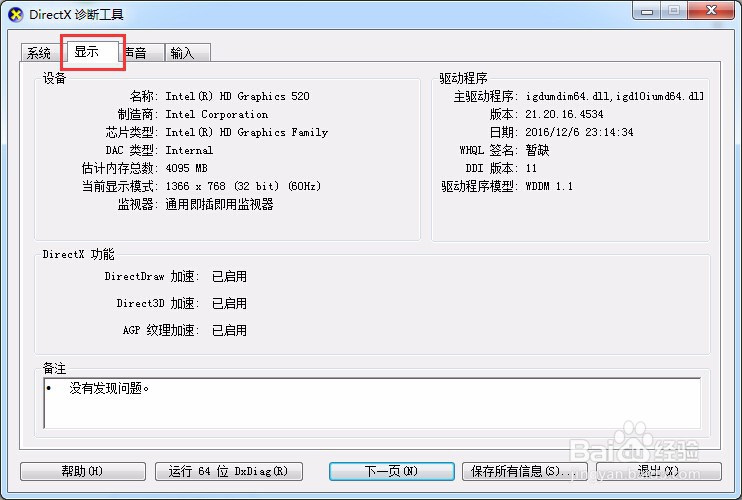
Task: Click driver date 2016/12/6 23:14:34
Action: click(x=579, y=132)
